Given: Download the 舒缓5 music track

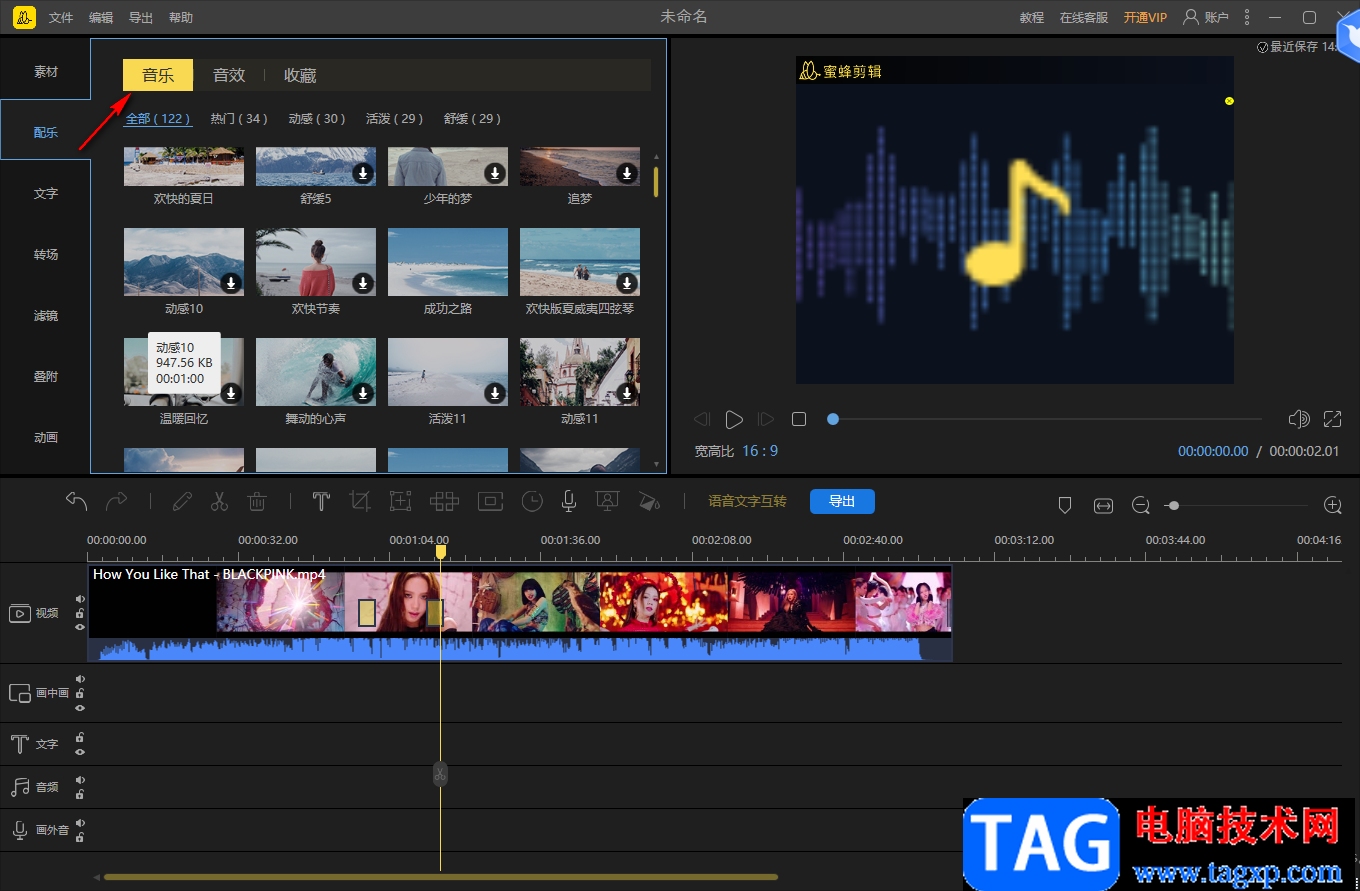Looking at the screenshot, I should pos(363,173).
